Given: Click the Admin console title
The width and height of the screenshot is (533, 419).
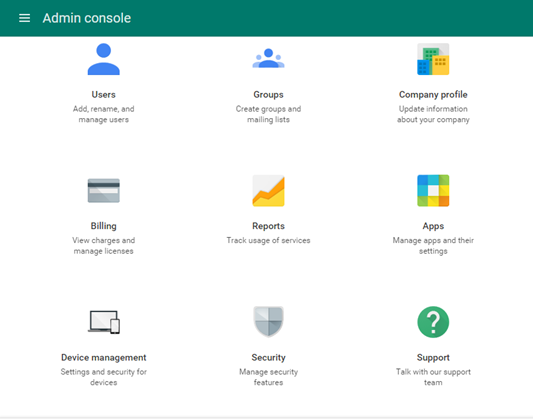Looking at the screenshot, I should [x=87, y=18].
